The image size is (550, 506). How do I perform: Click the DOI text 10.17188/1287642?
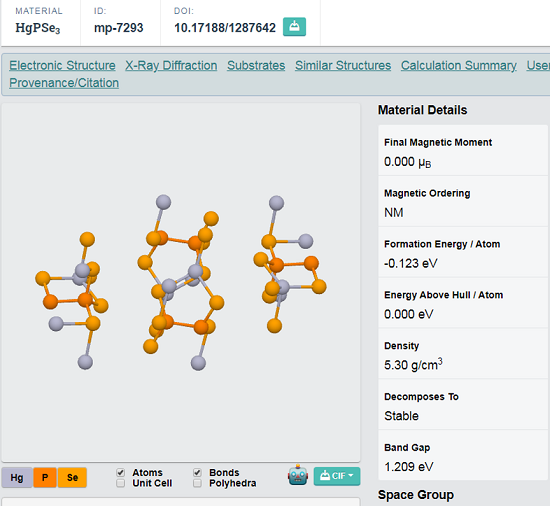click(225, 28)
